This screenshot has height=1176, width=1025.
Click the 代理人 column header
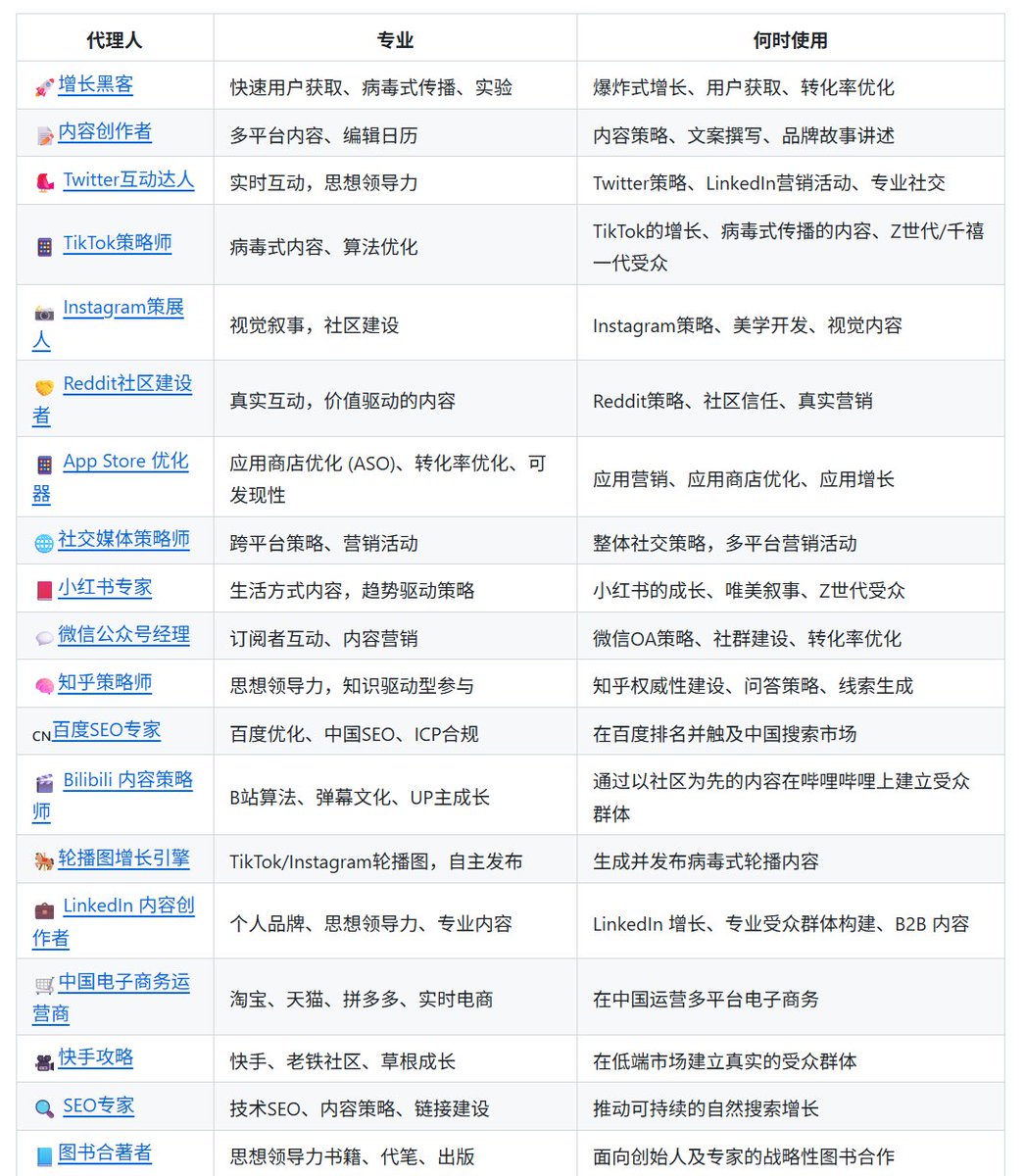(115, 40)
